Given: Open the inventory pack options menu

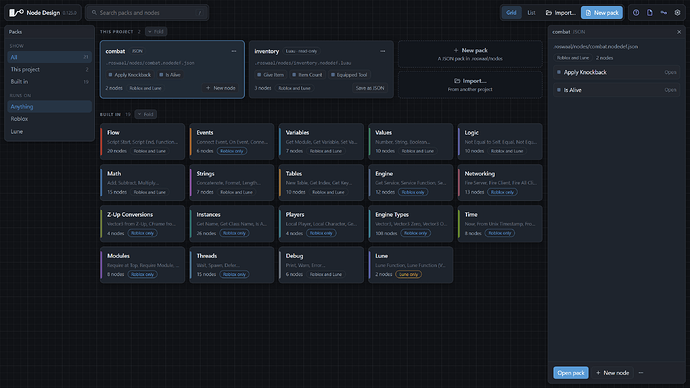Looking at the screenshot, I should tap(382, 51).
